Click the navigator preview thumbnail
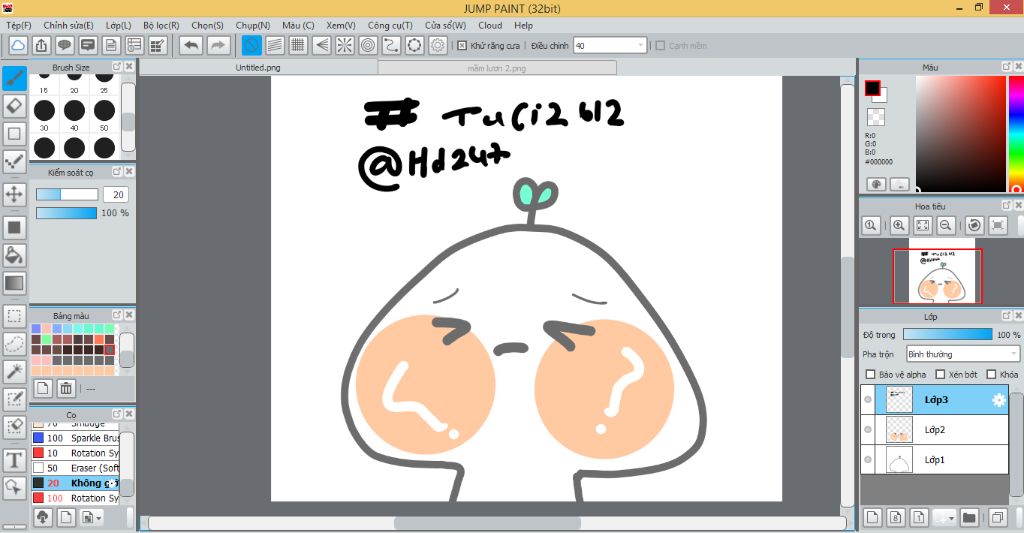The height and width of the screenshot is (533, 1024). (937, 276)
